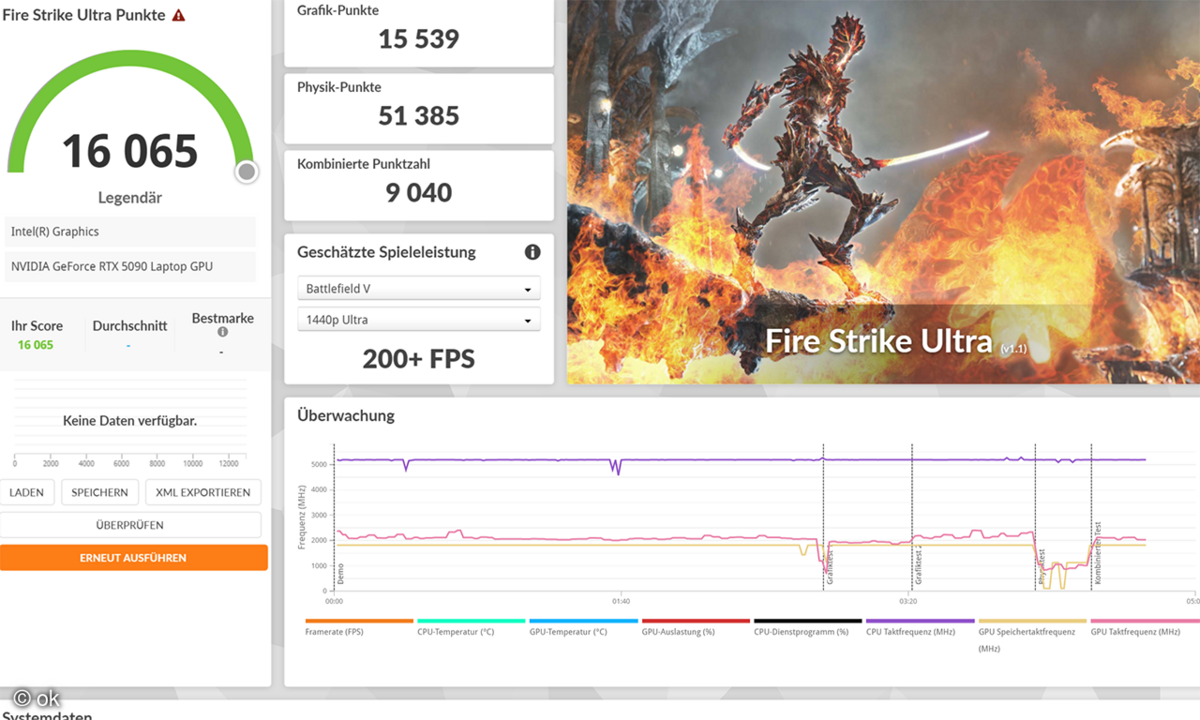Toggle the GPU-Temperatur (°C) legend entry
The height and width of the screenshot is (720, 1200).
click(583, 628)
